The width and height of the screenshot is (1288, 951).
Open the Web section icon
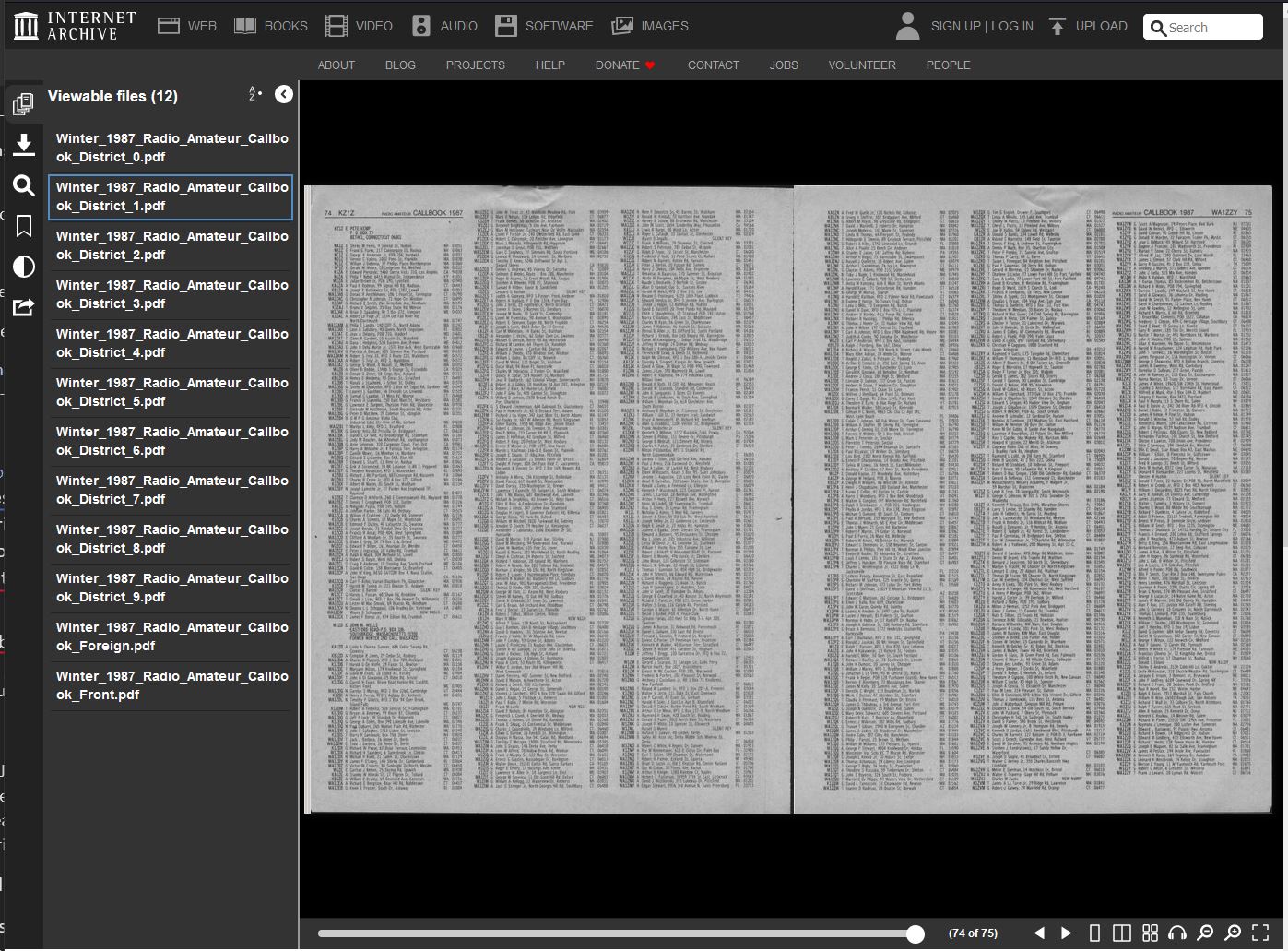[x=169, y=26]
